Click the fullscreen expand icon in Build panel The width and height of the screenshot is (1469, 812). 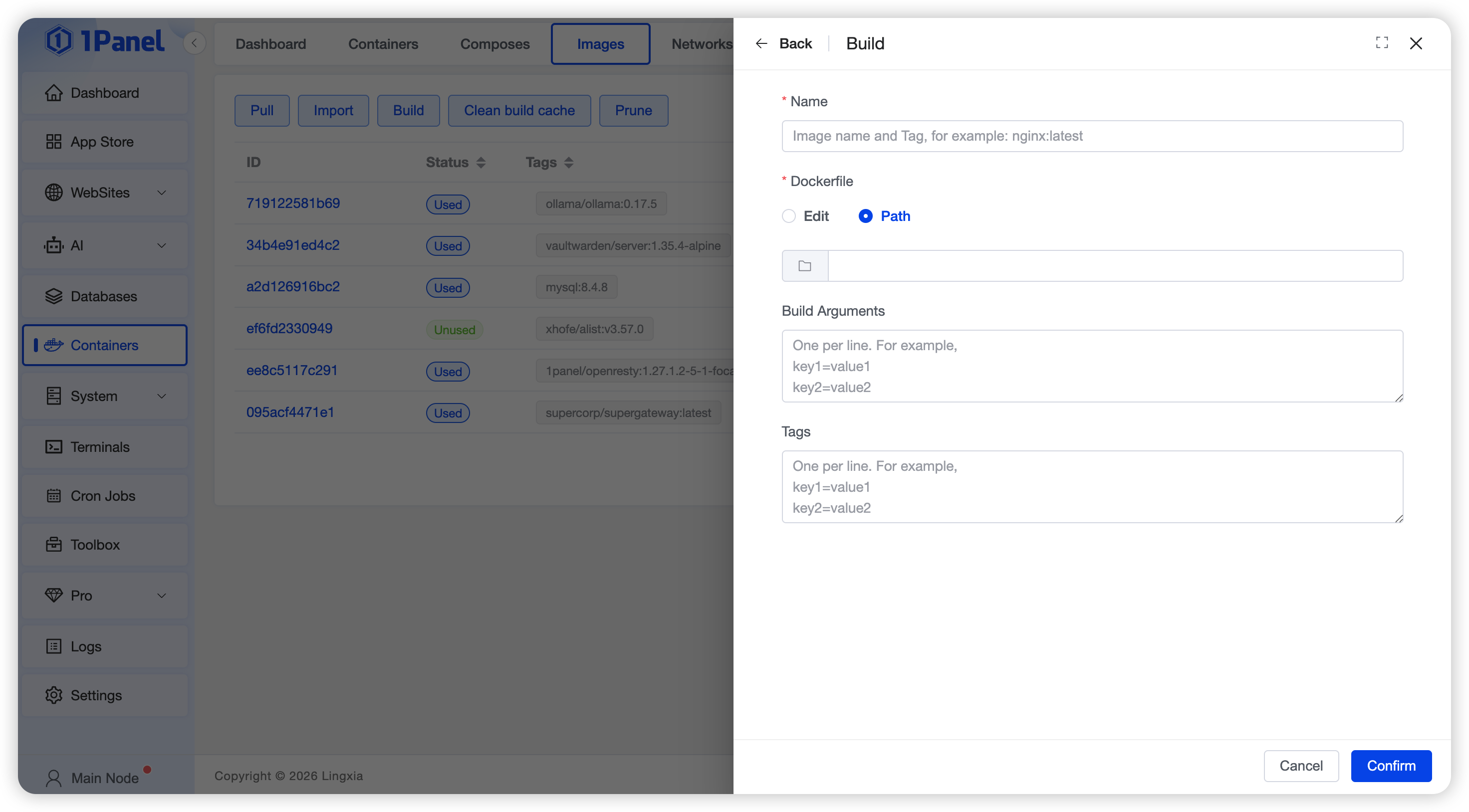[1382, 43]
